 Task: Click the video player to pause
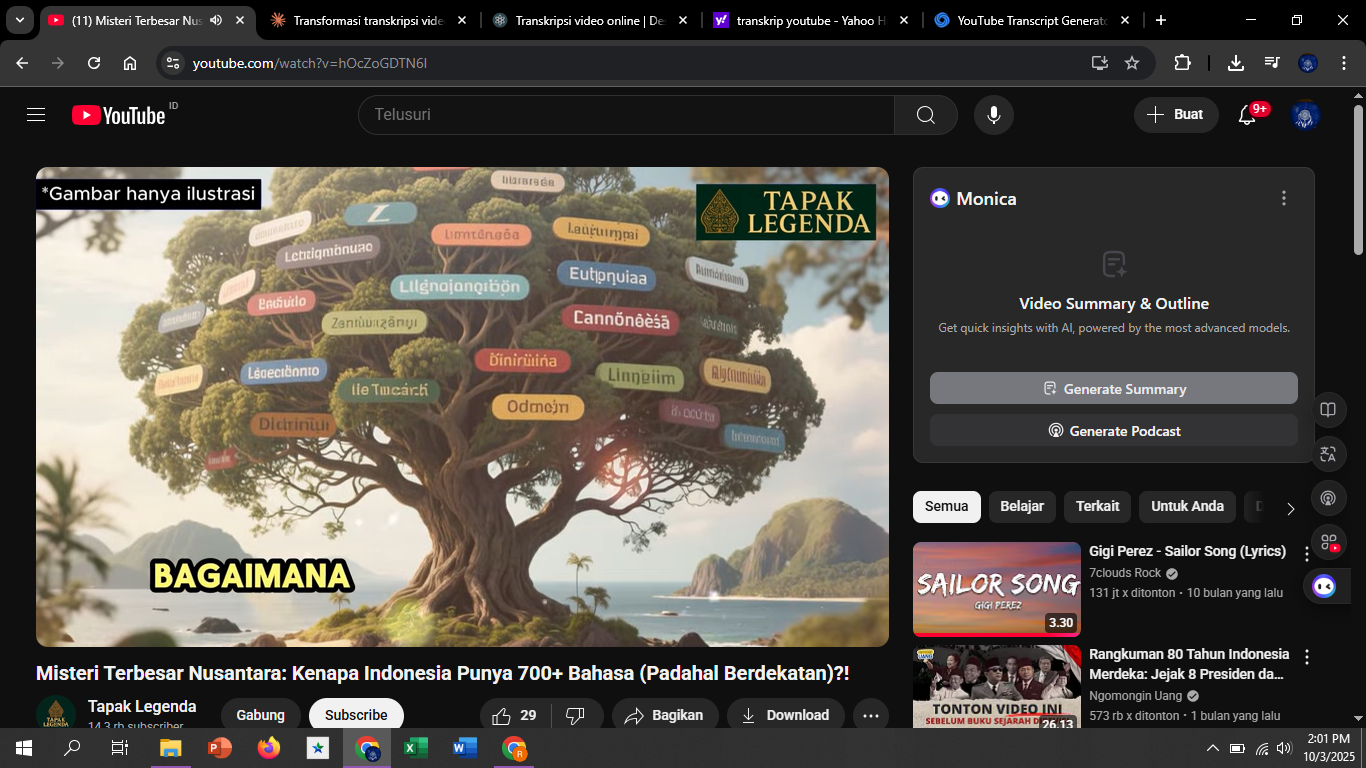[462, 407]
